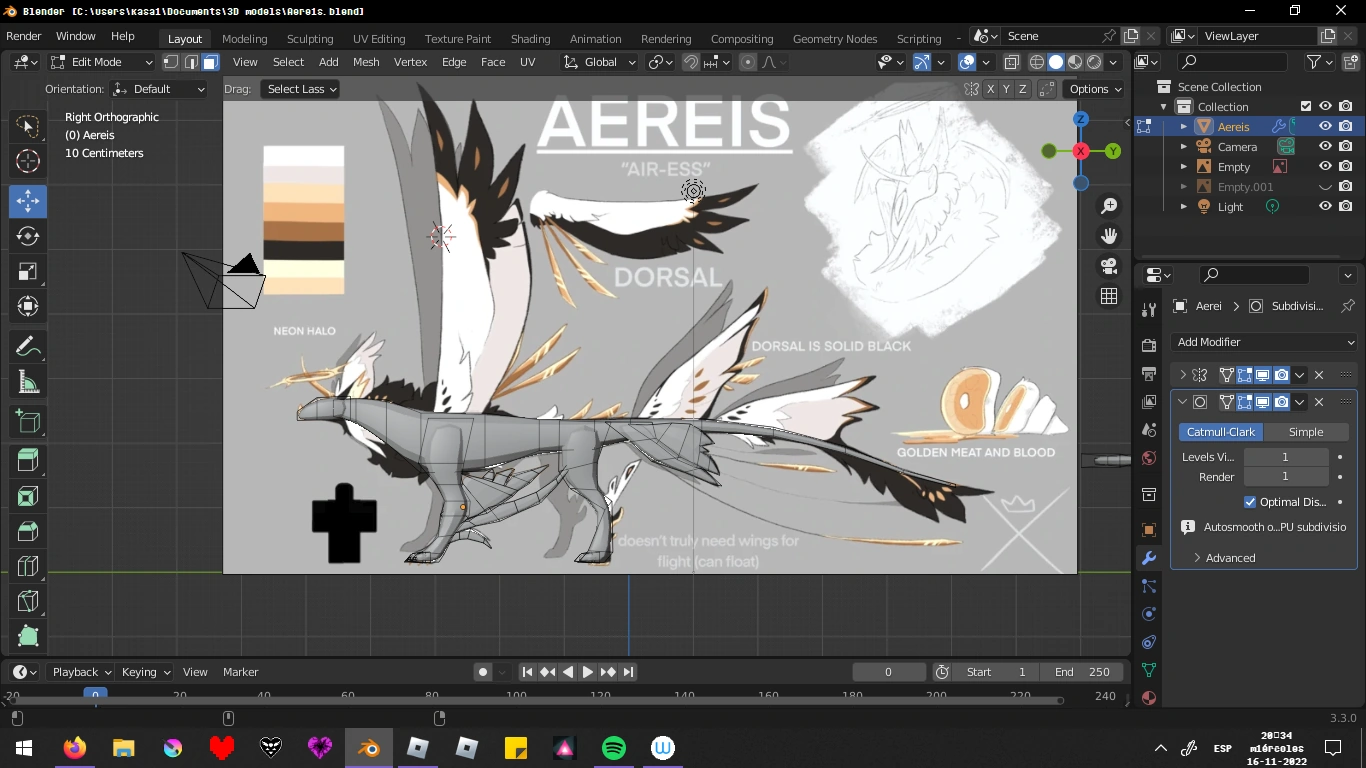Activate the Measure tool
Image resolution: width=1366 pixels, height=768 pixels.
pos(27,381)
